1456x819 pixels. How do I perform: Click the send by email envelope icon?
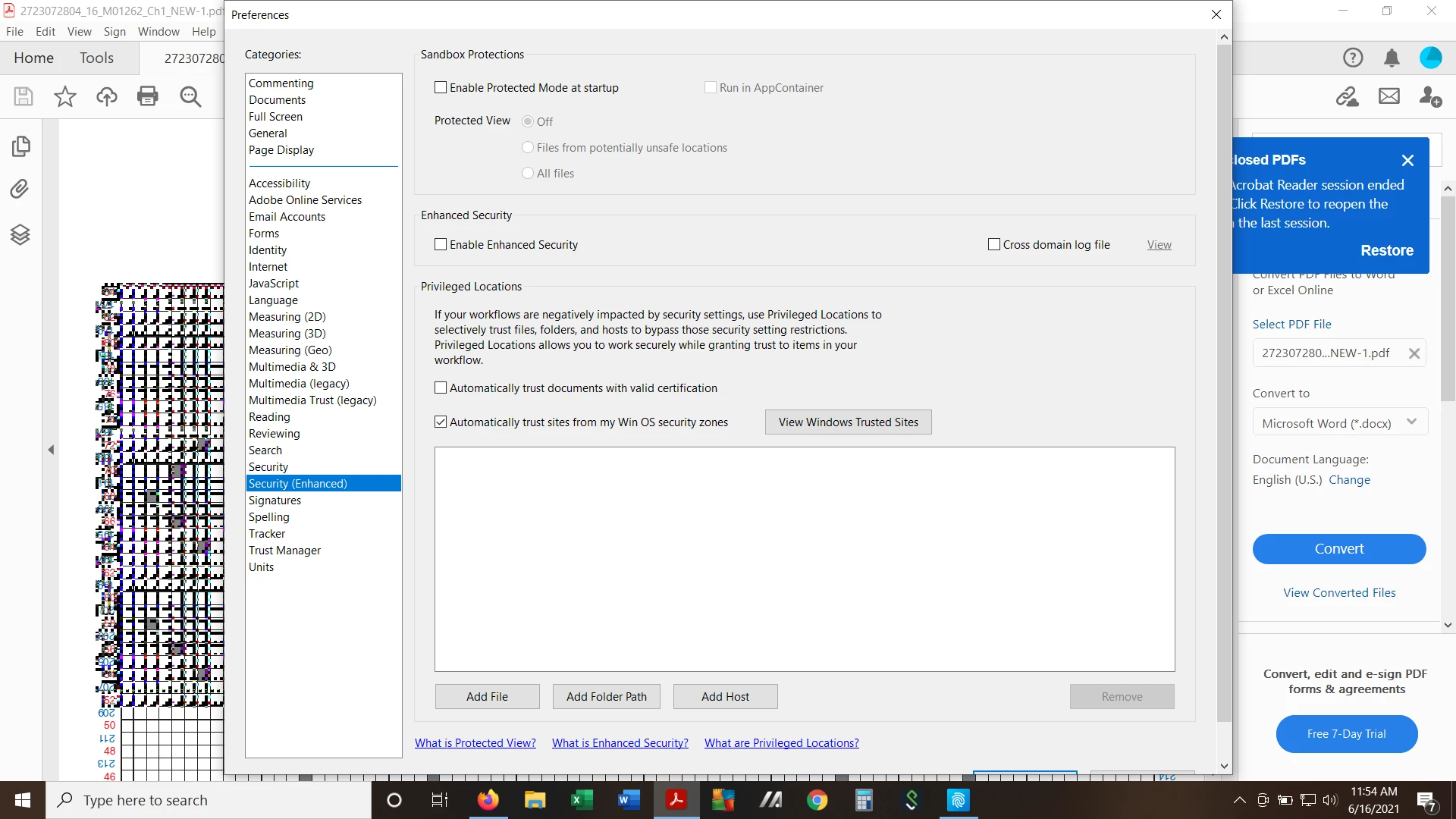1389,96
